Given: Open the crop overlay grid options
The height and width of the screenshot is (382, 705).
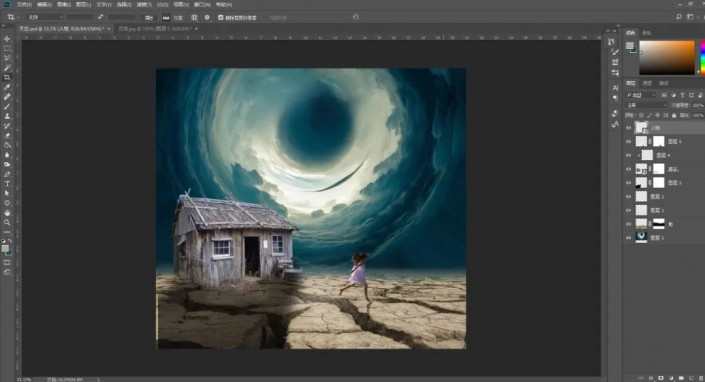Looking at the screenshot, I should (x=194, y=18).
